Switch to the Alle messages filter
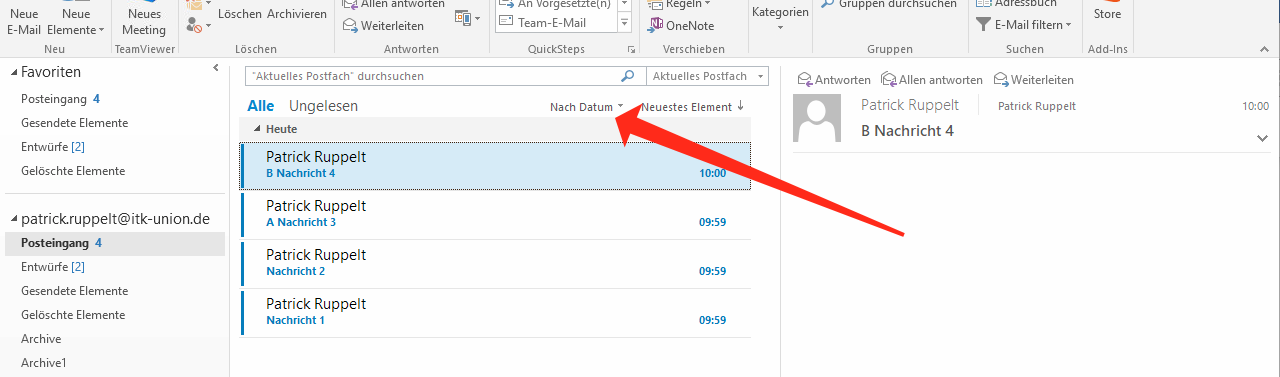1280x377 pixels. pyautogui.click(x=261, y=106)
